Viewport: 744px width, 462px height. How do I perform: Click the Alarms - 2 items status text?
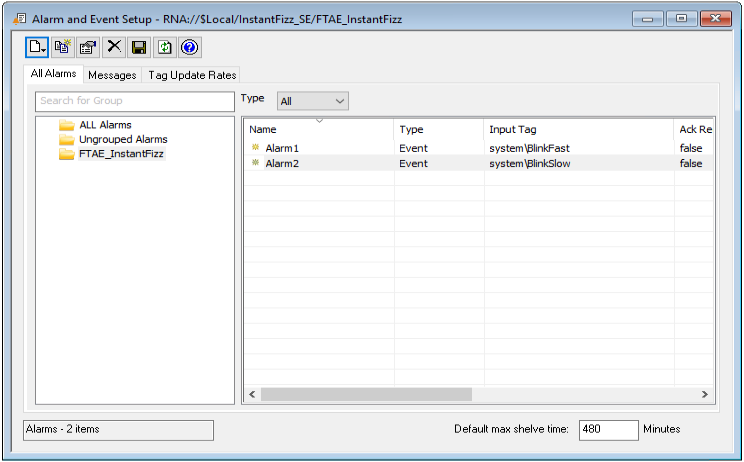pos(63,429)
